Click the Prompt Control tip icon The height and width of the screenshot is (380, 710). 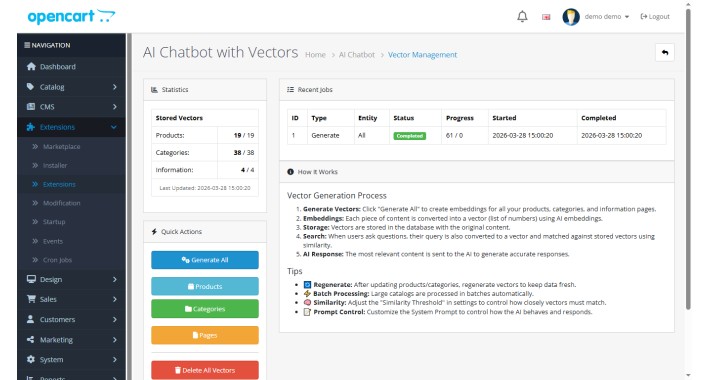tap(307, 312)
